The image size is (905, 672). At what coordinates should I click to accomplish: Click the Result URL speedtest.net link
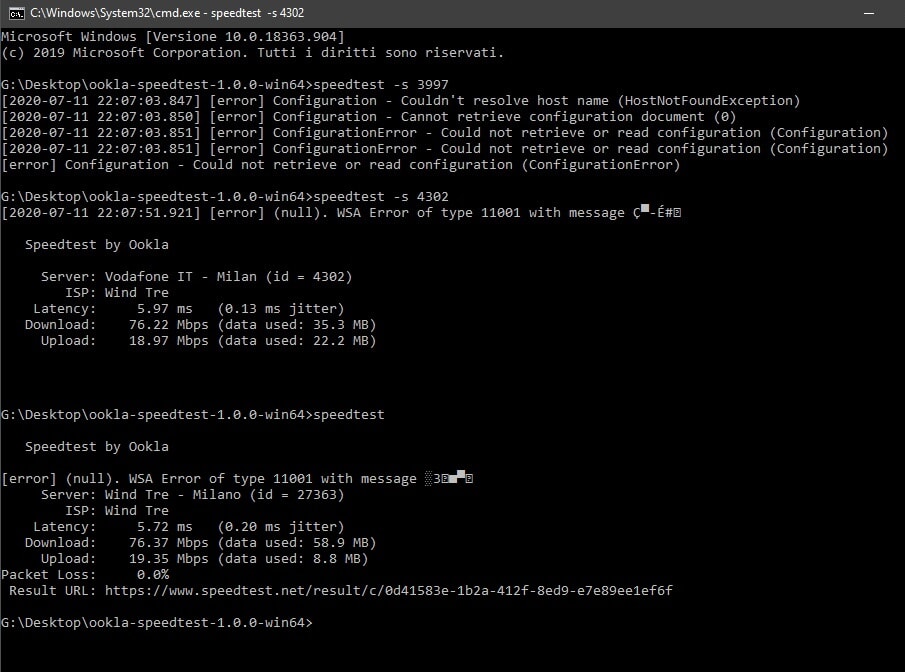click(388, 591)
